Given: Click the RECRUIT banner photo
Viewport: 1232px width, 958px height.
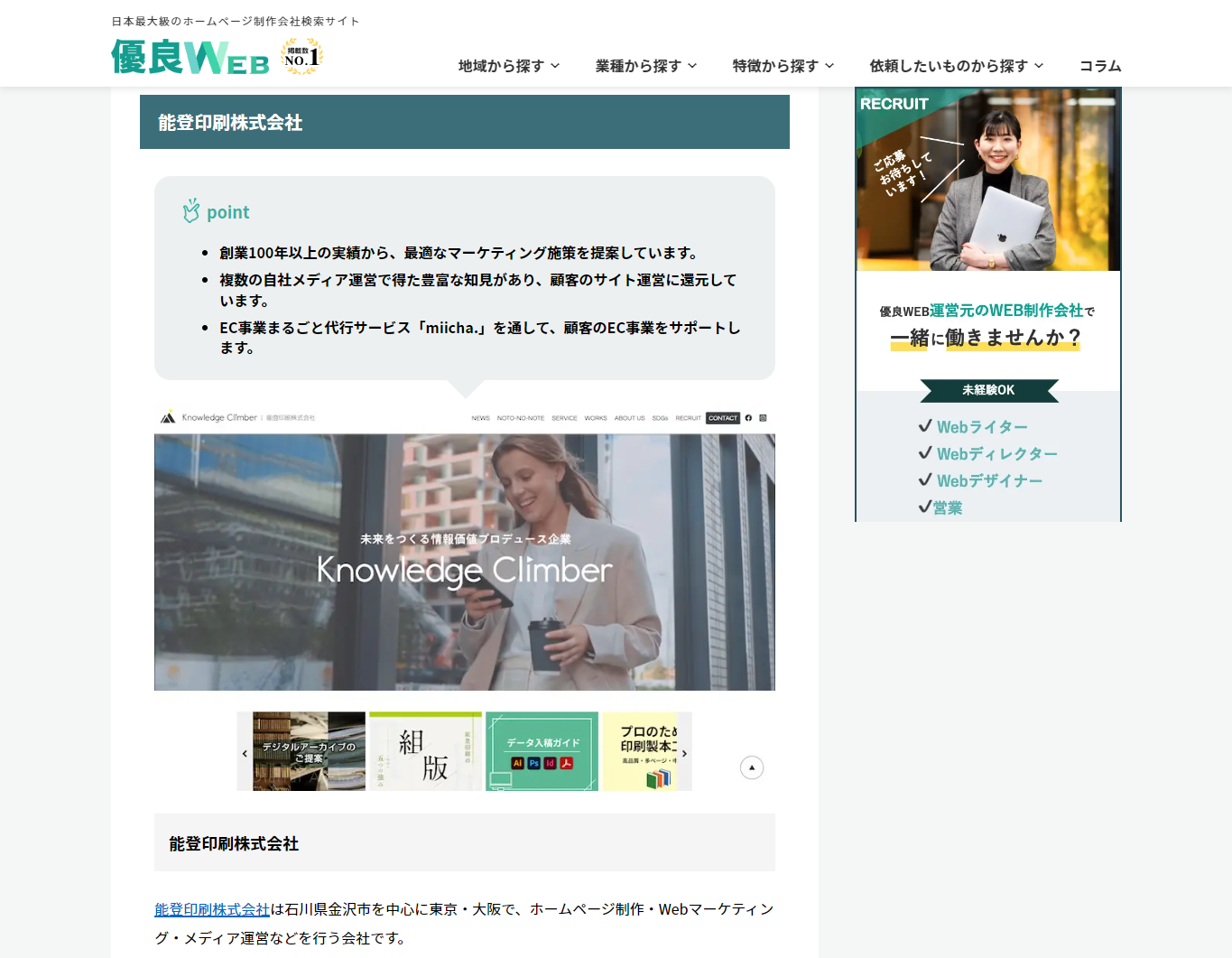Looking at the screenshot, I should click(988, 180).
